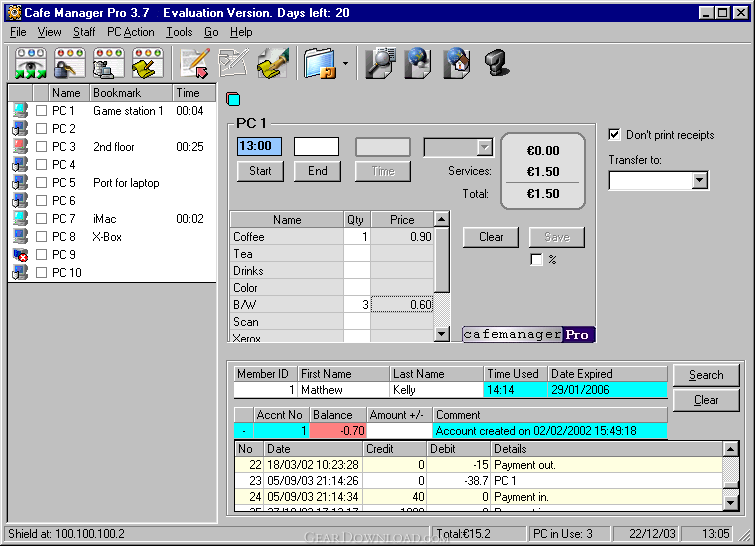Viewport: 755px width, 546px height.
Task: Click the black question mark help icon
Action: (x=496, y=63)
